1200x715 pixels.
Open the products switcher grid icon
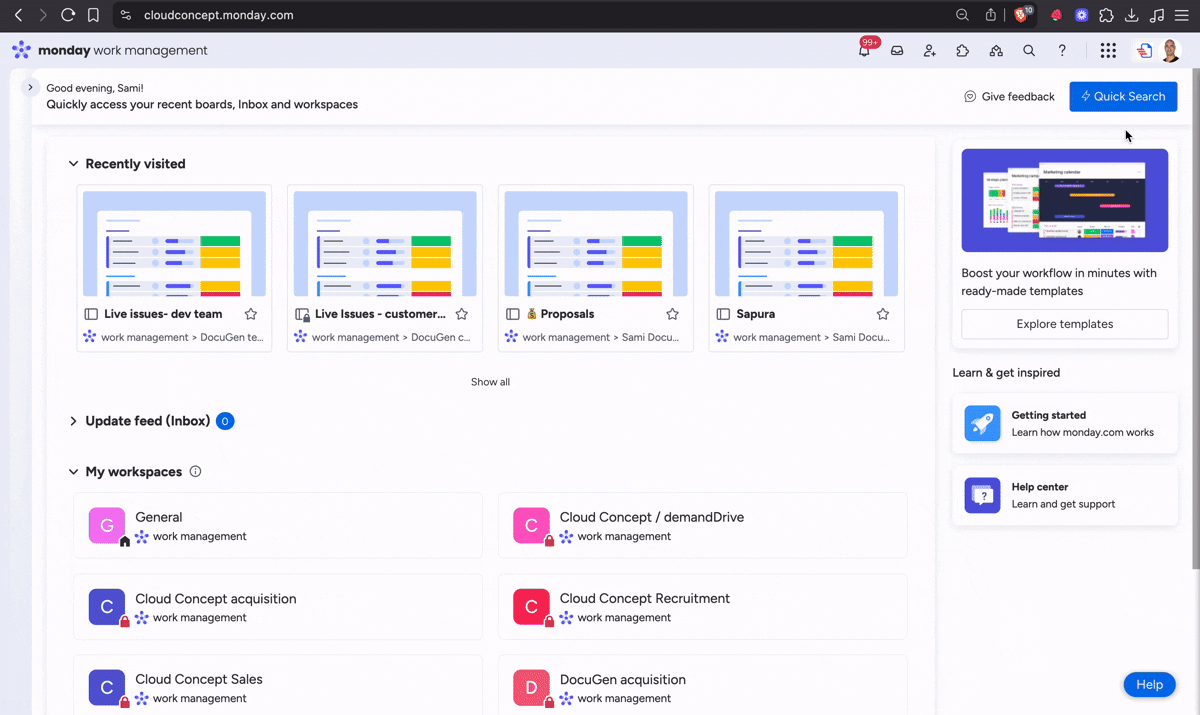[x=1108, y=50]
